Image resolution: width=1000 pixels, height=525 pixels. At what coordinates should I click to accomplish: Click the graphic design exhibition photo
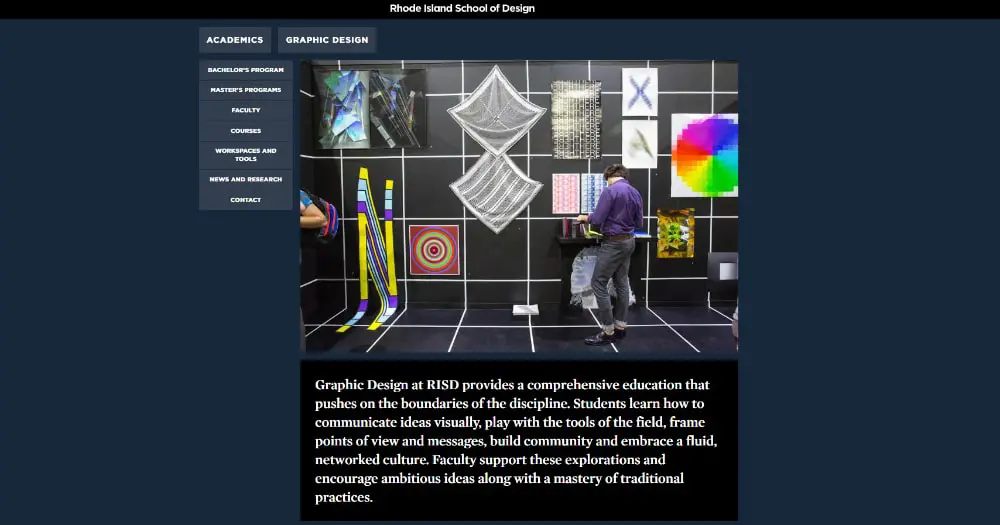pyautogui.click(x=519, y=206)
